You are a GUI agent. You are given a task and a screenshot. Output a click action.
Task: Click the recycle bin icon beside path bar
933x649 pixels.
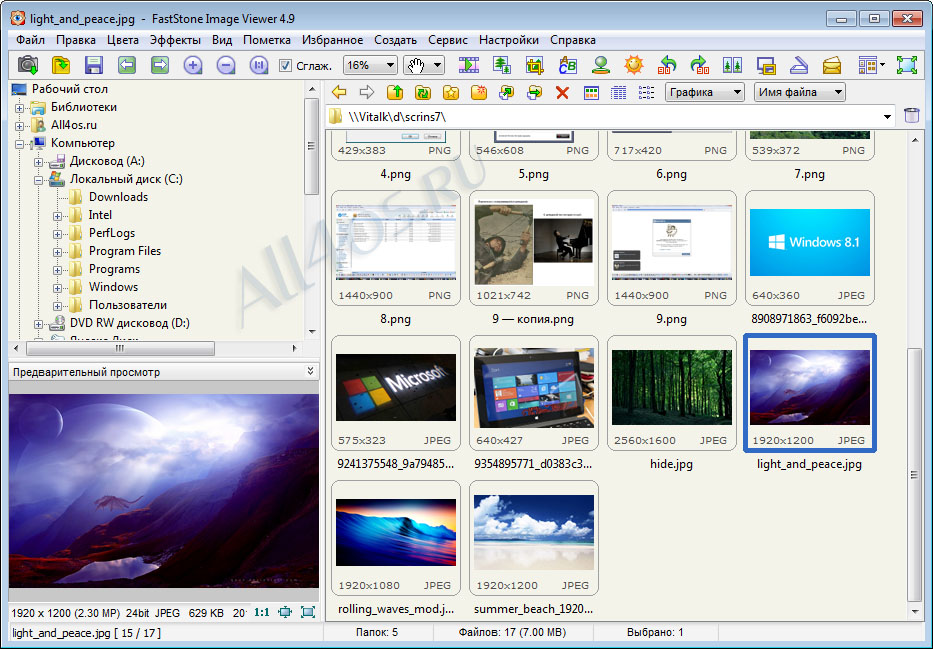pyautogui.click(x=912, y=115)
